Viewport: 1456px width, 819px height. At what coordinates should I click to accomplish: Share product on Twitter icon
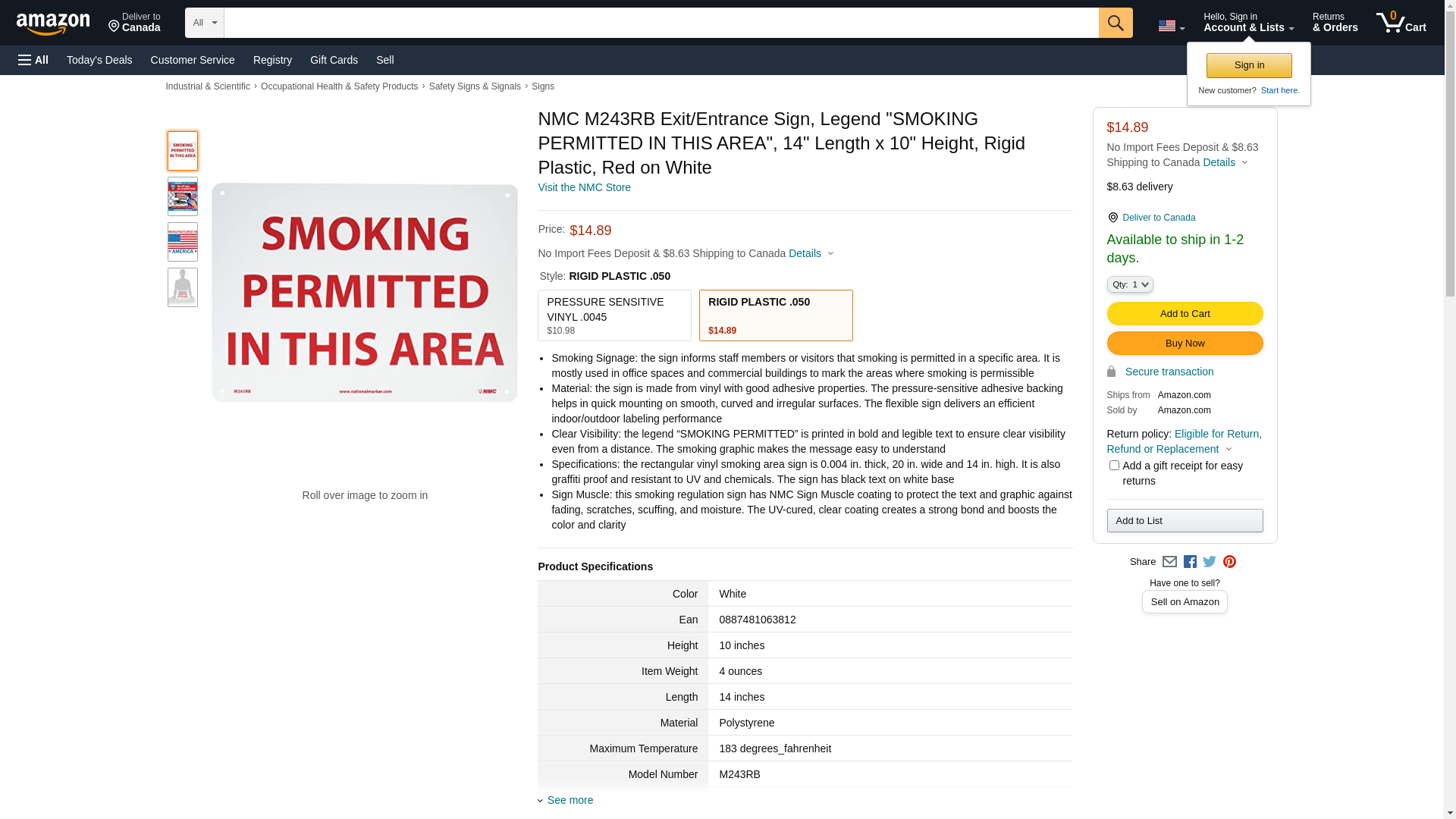coord(1210,562)
